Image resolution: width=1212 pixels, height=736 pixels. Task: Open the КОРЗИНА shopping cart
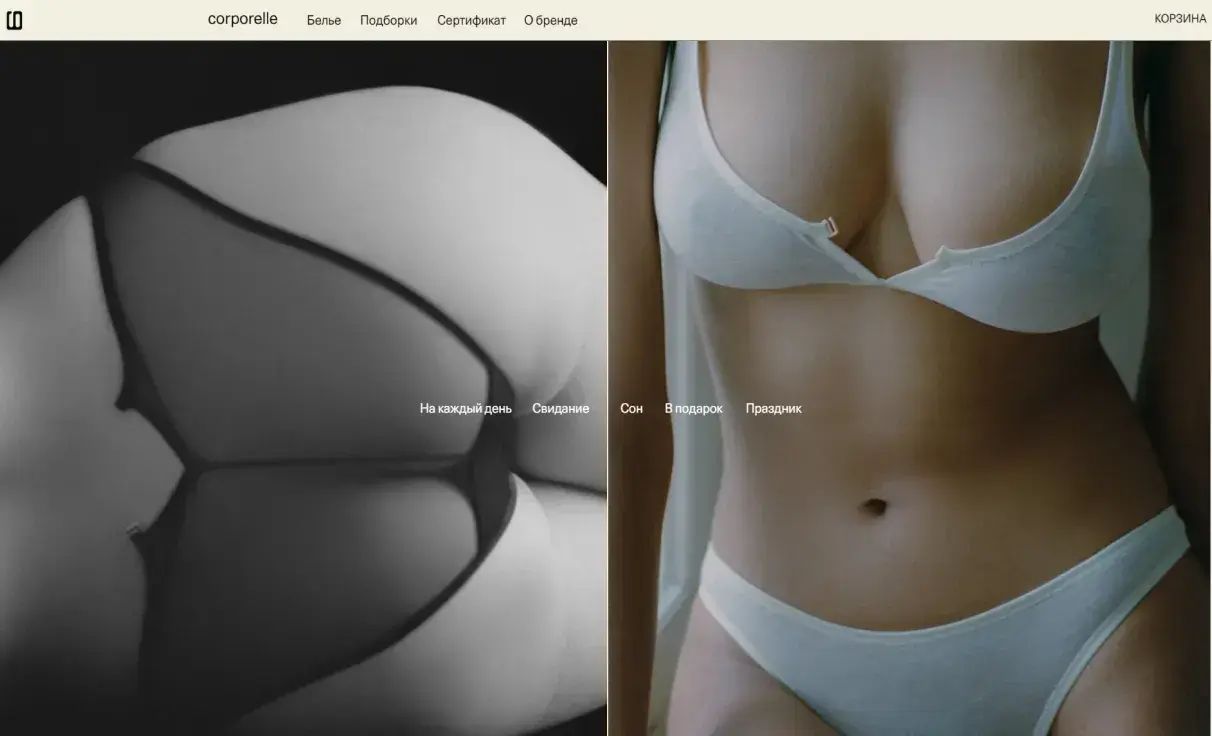pos(1180,19)
